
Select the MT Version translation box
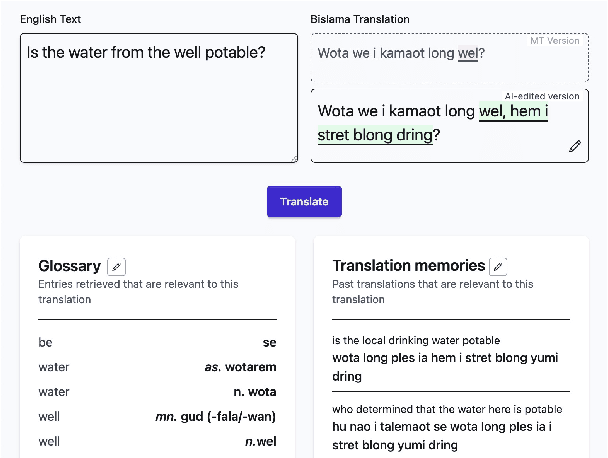pyautogui.click(x=449, y=59)
